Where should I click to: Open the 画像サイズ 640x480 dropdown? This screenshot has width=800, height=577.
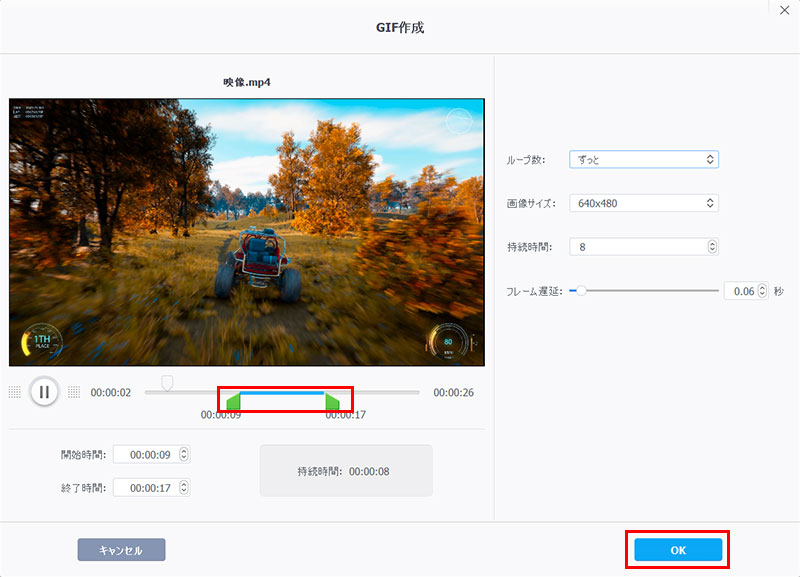pos(644,203)
